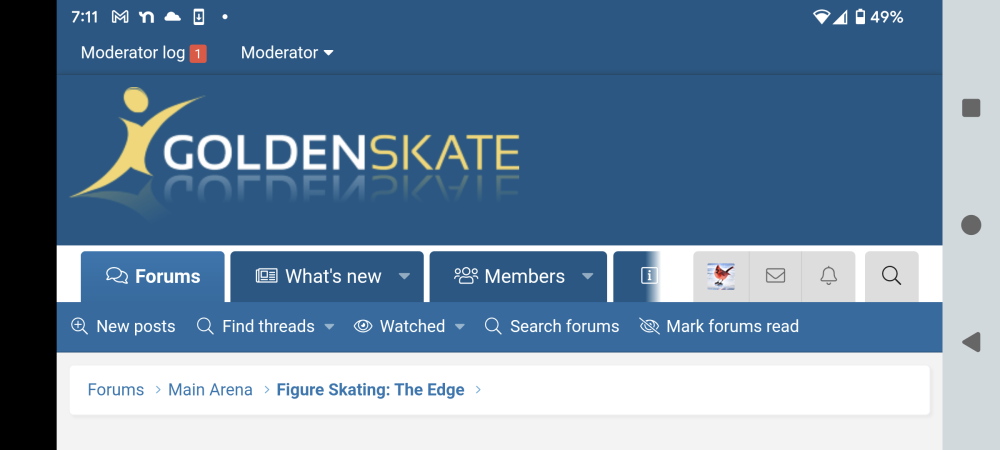Screen dimensions: 1000x450
Task: Expand the What's new dropdown arrow
Action: [x=404, y=276]
